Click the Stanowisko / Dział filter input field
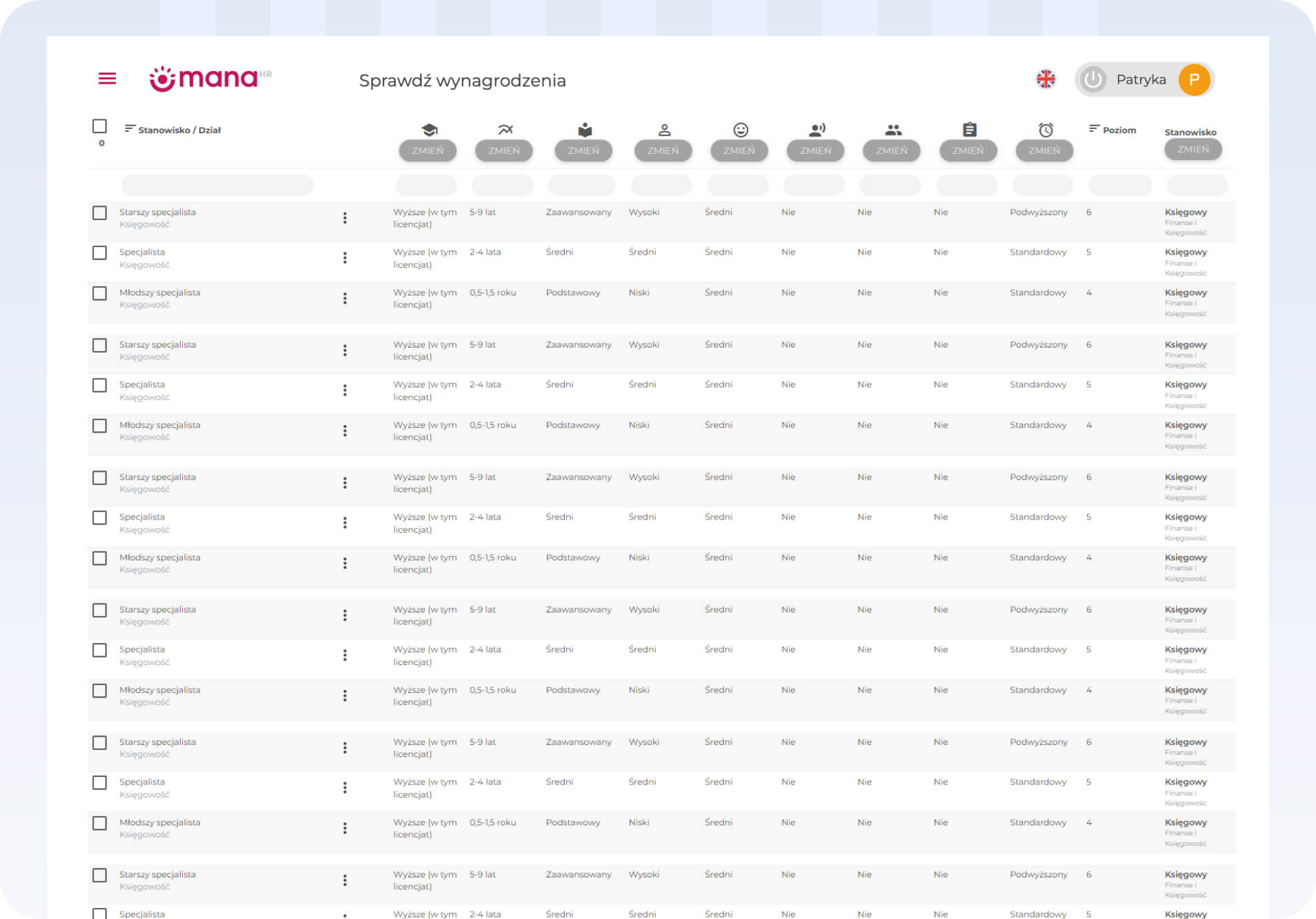Screen dimensions: 1316x919 [x=217, y=185]
